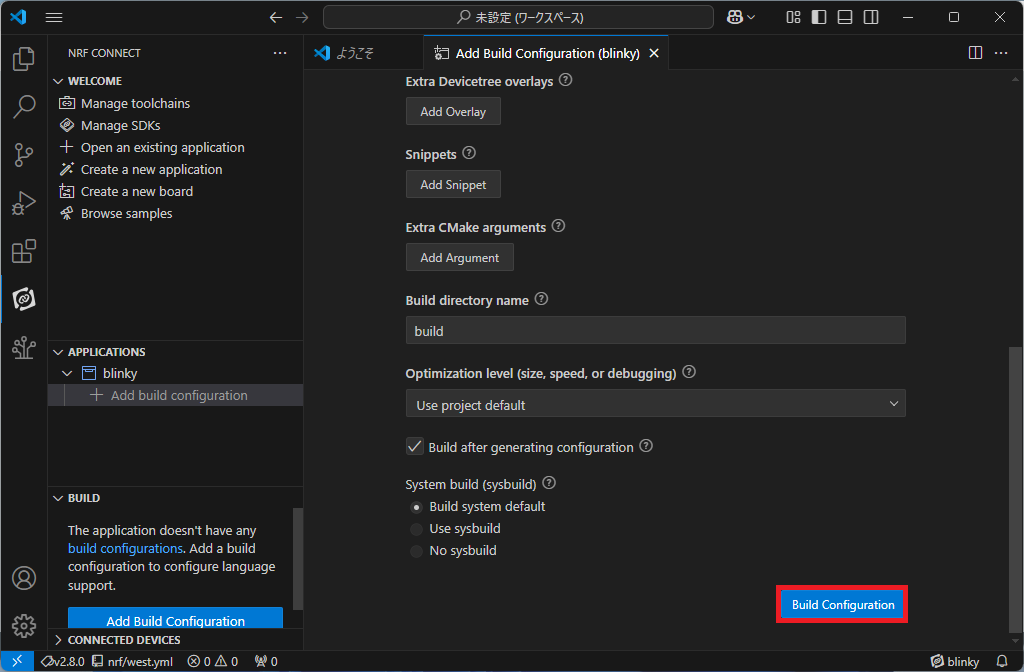The width and height of the screenshot is (1024, 672).
Task: Expand the CONNECTED DEVICES section
Action: [x=58, y=639]
